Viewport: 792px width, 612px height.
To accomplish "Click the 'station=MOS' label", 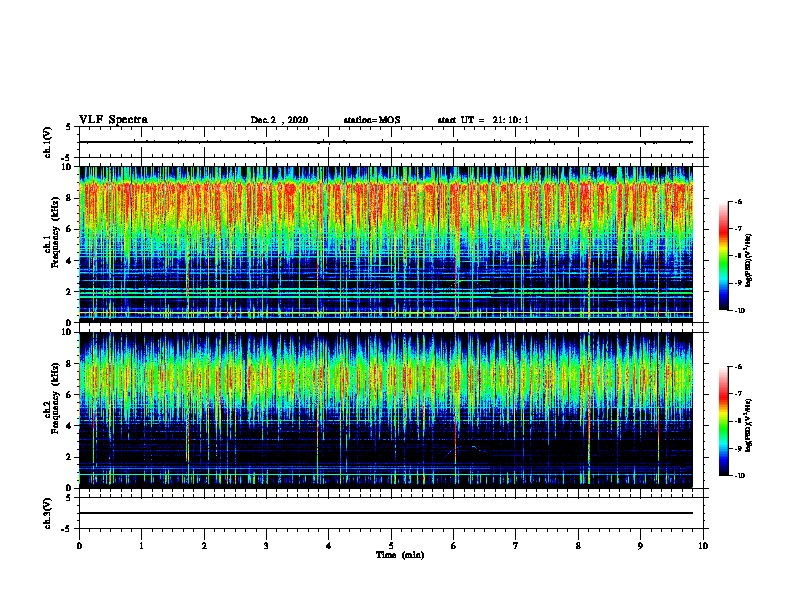I will [x=372, y=120].
